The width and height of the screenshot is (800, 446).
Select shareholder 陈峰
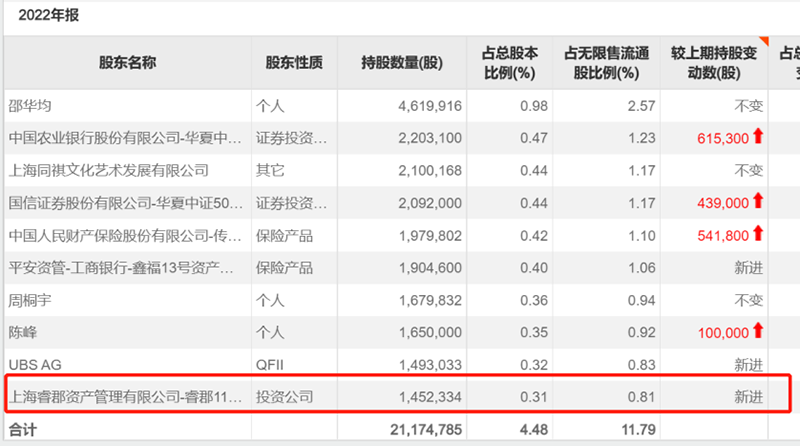click(x=23, y=333)
